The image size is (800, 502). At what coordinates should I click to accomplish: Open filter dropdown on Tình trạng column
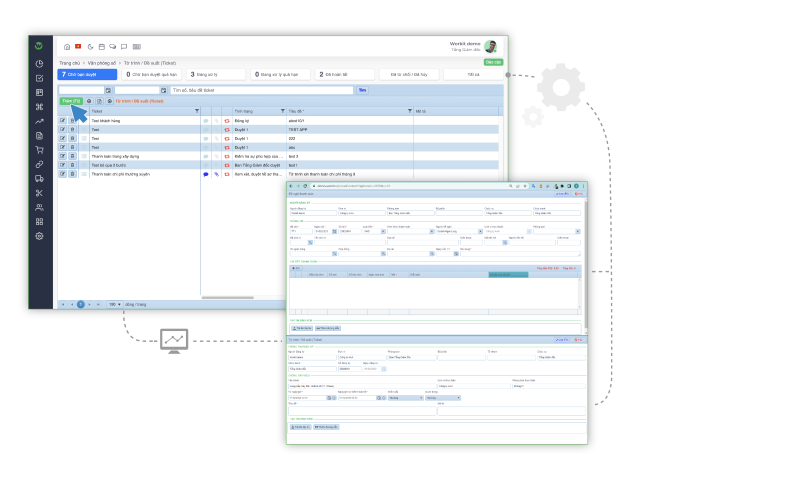point(282,111)
